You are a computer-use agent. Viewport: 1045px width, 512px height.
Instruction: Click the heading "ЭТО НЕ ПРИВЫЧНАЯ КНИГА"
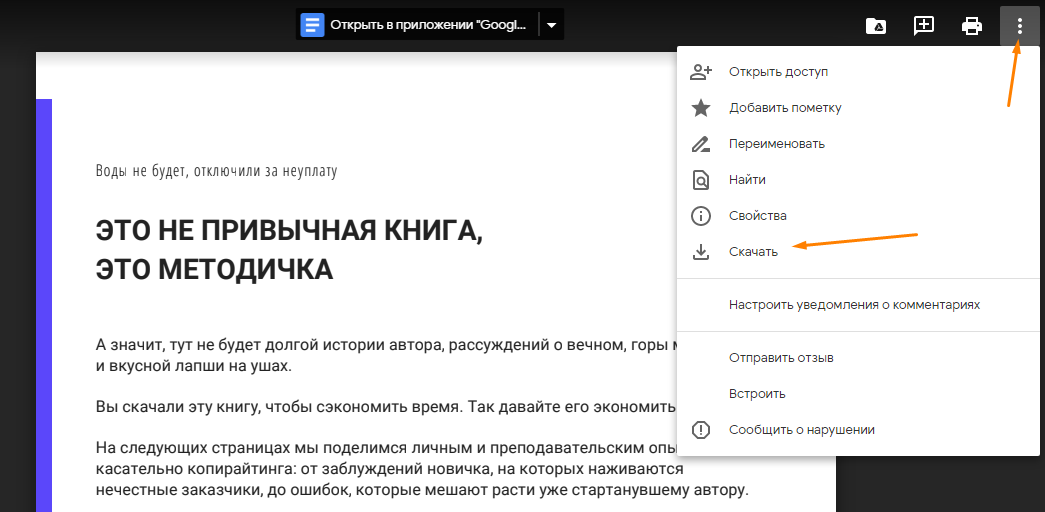[289, 231]
